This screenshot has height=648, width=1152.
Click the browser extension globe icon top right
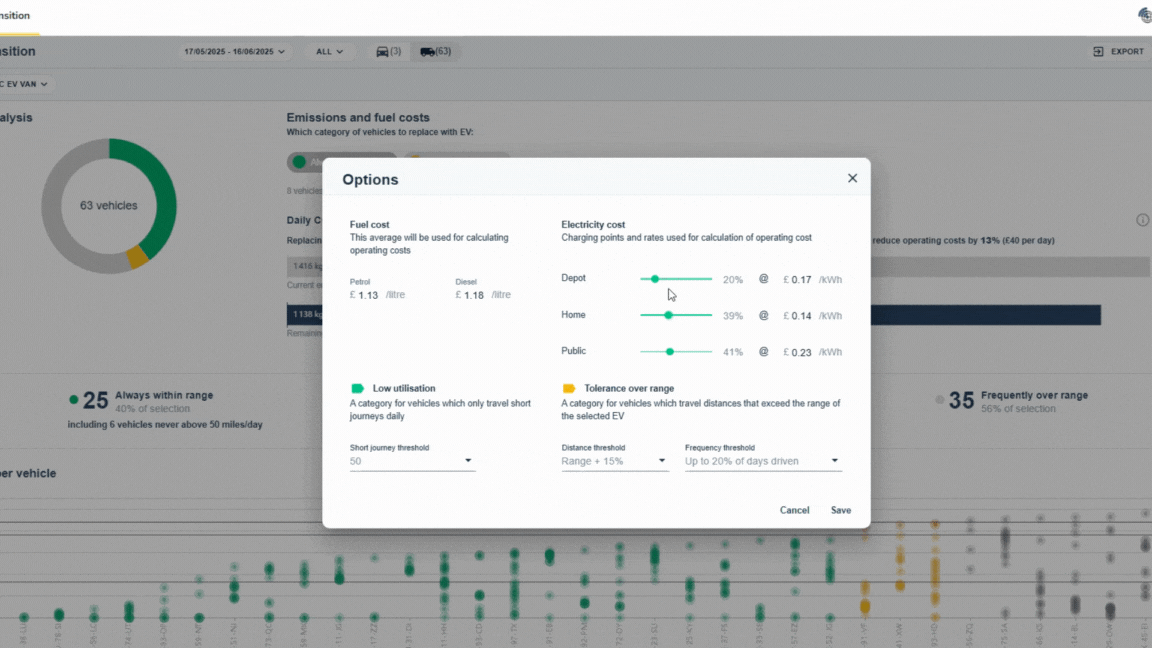pos(1143,16)
